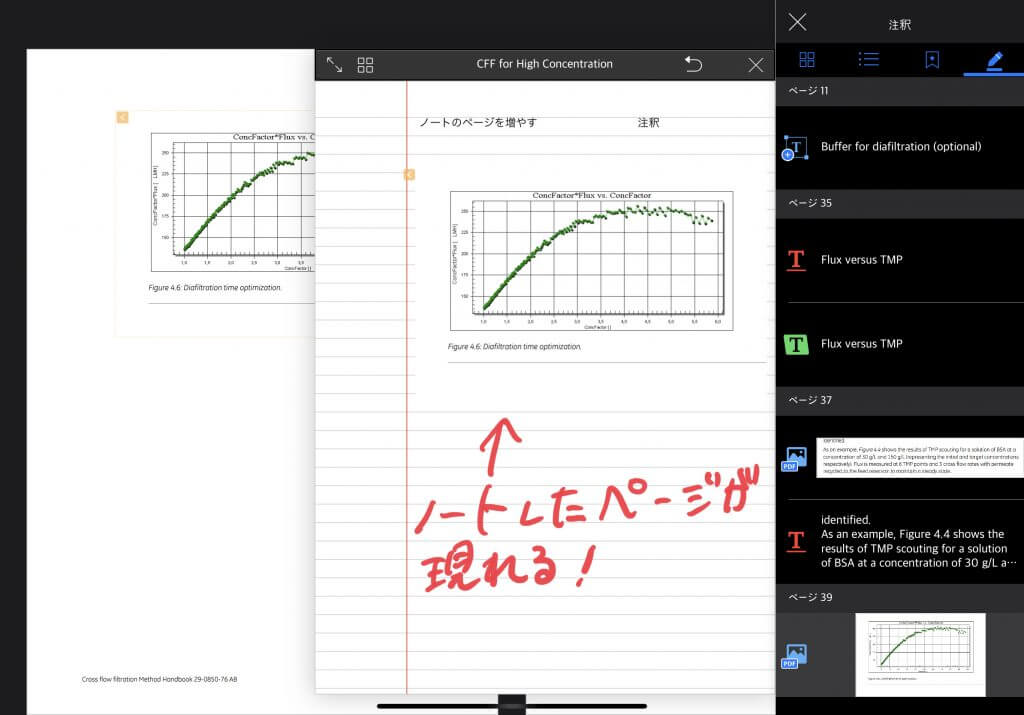Click the red T icon beside the 'identified.' annotation
This screenshot has width=1024, height=715.
[796, 541]
